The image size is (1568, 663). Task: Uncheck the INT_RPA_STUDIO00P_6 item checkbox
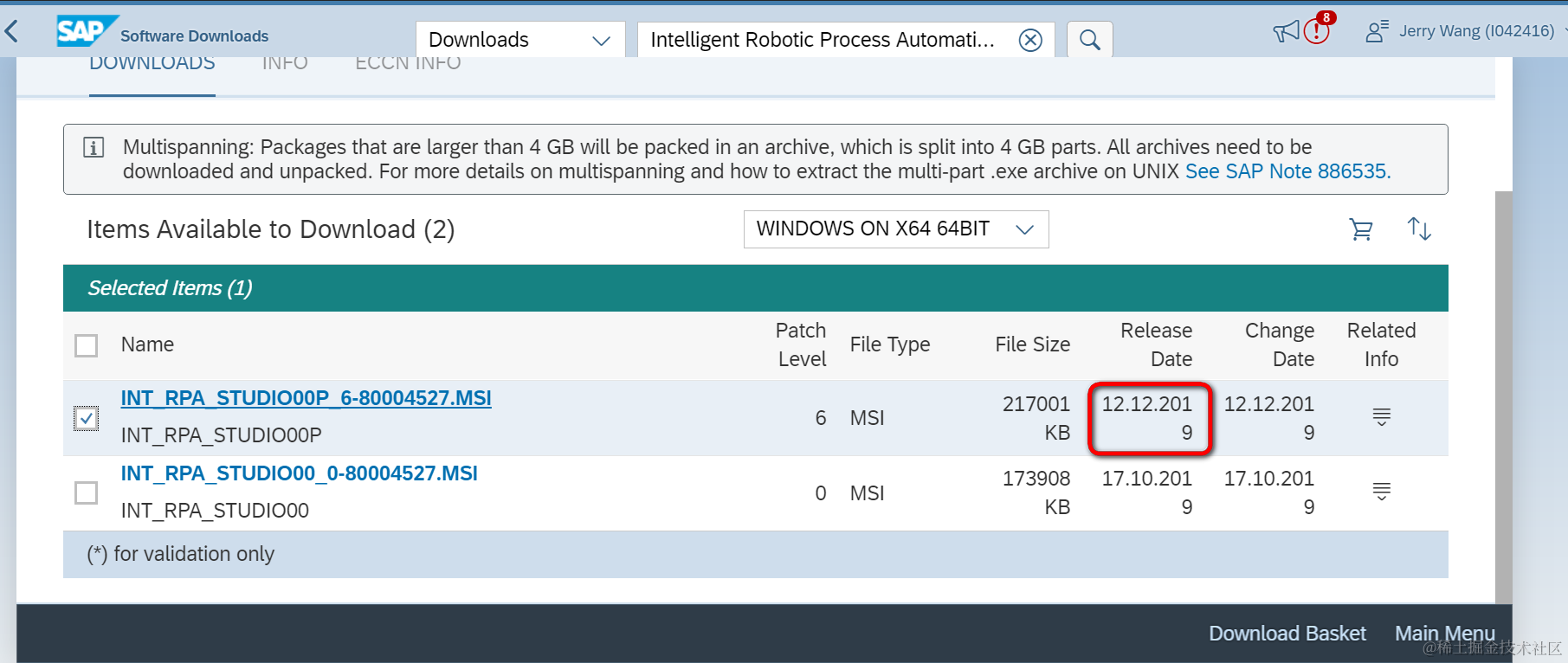pyautogui.click(x=87, y=418)
